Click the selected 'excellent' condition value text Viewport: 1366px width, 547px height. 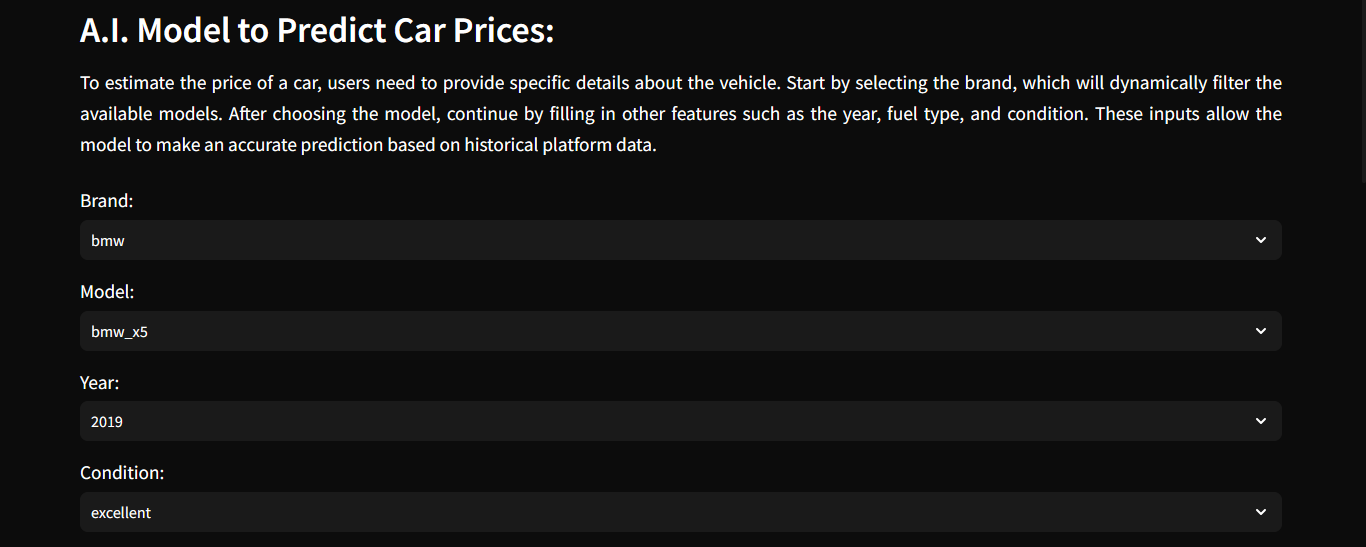pos(121,513)
